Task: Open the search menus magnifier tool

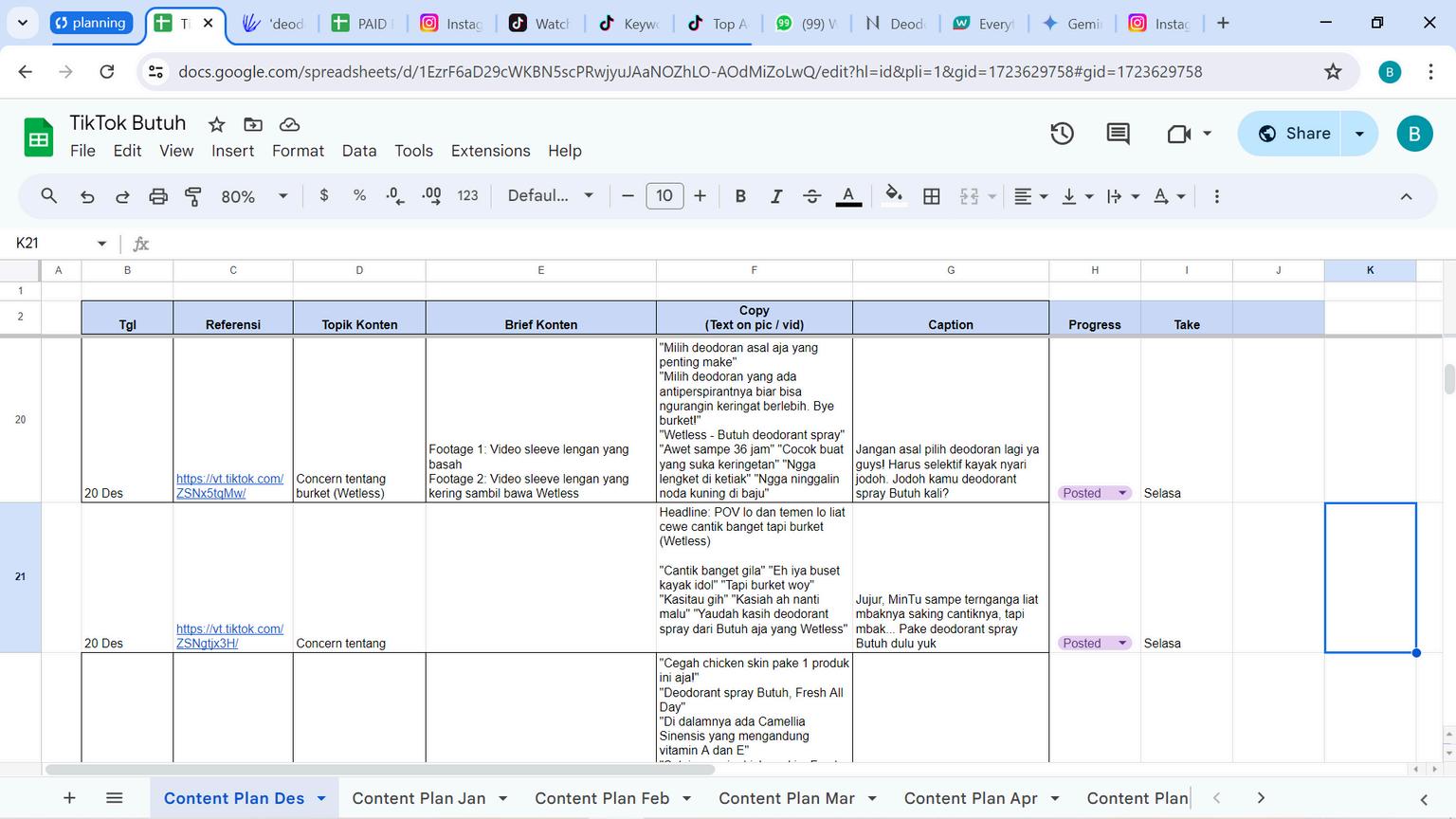Action: click(x=49, y=196)
